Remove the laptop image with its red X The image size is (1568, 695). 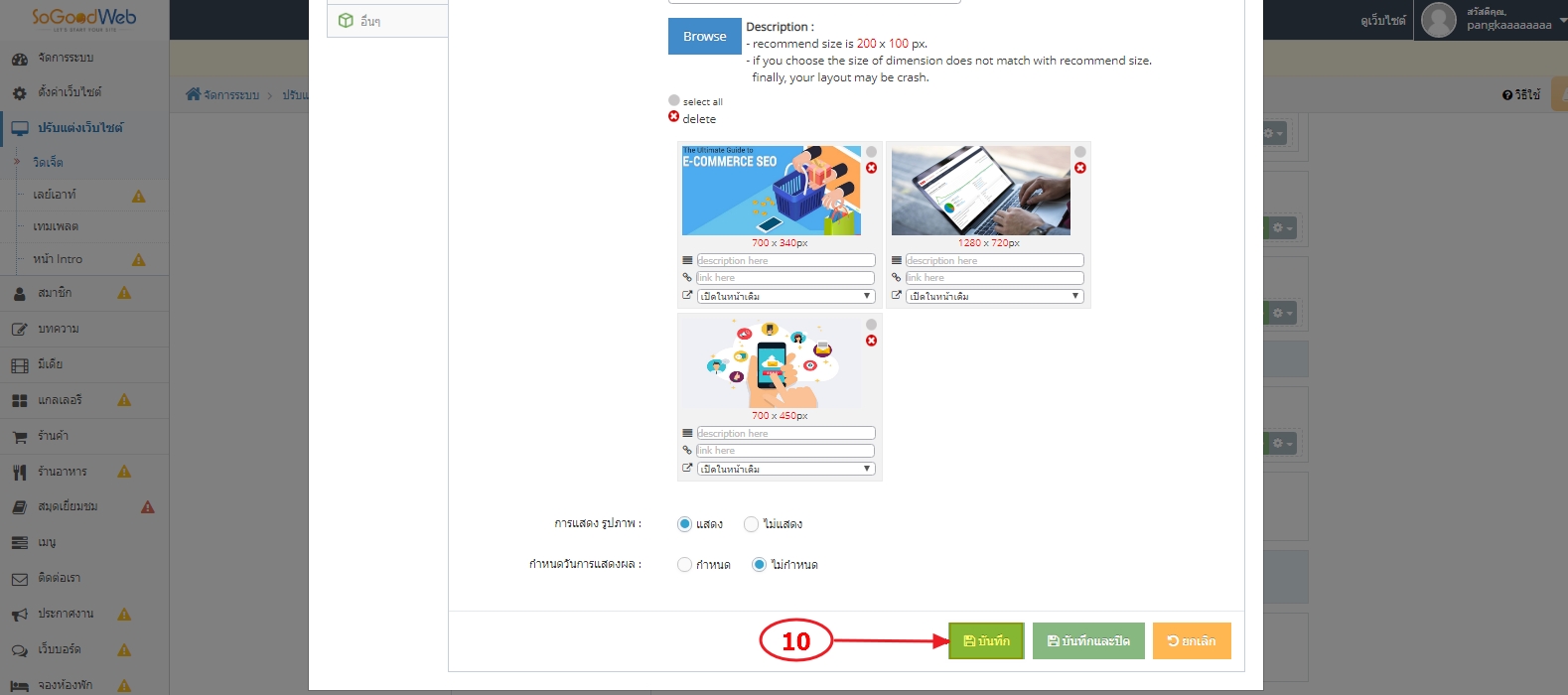(x=1080, y=168)
